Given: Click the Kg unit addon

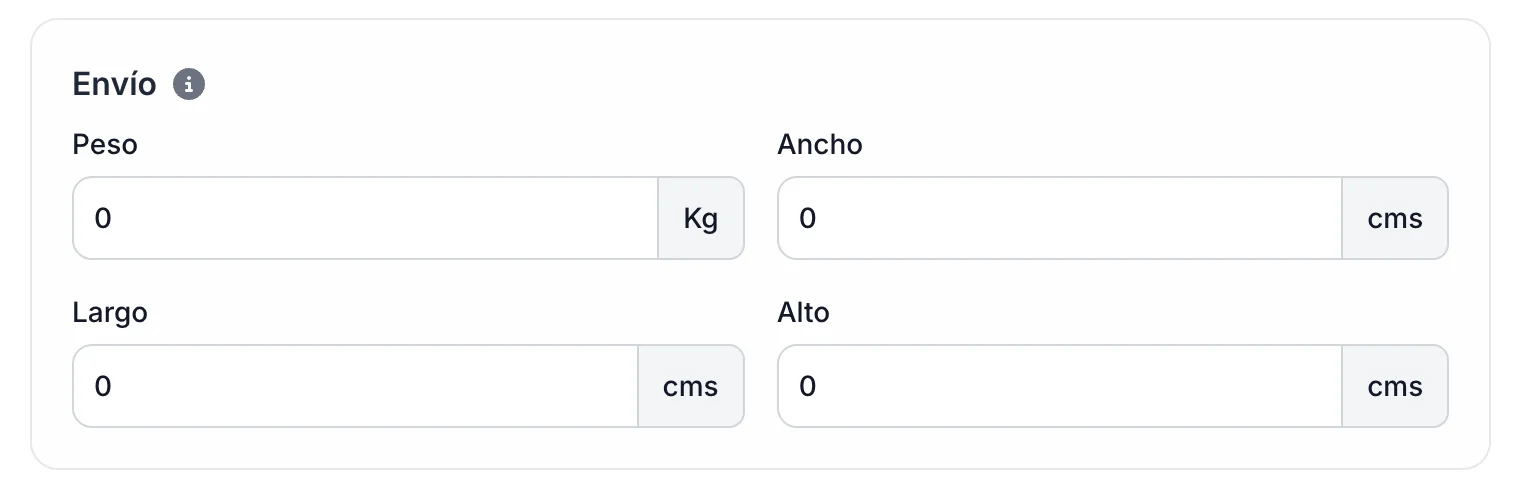Looking at the screenshot, I should [x=701, y=218].
